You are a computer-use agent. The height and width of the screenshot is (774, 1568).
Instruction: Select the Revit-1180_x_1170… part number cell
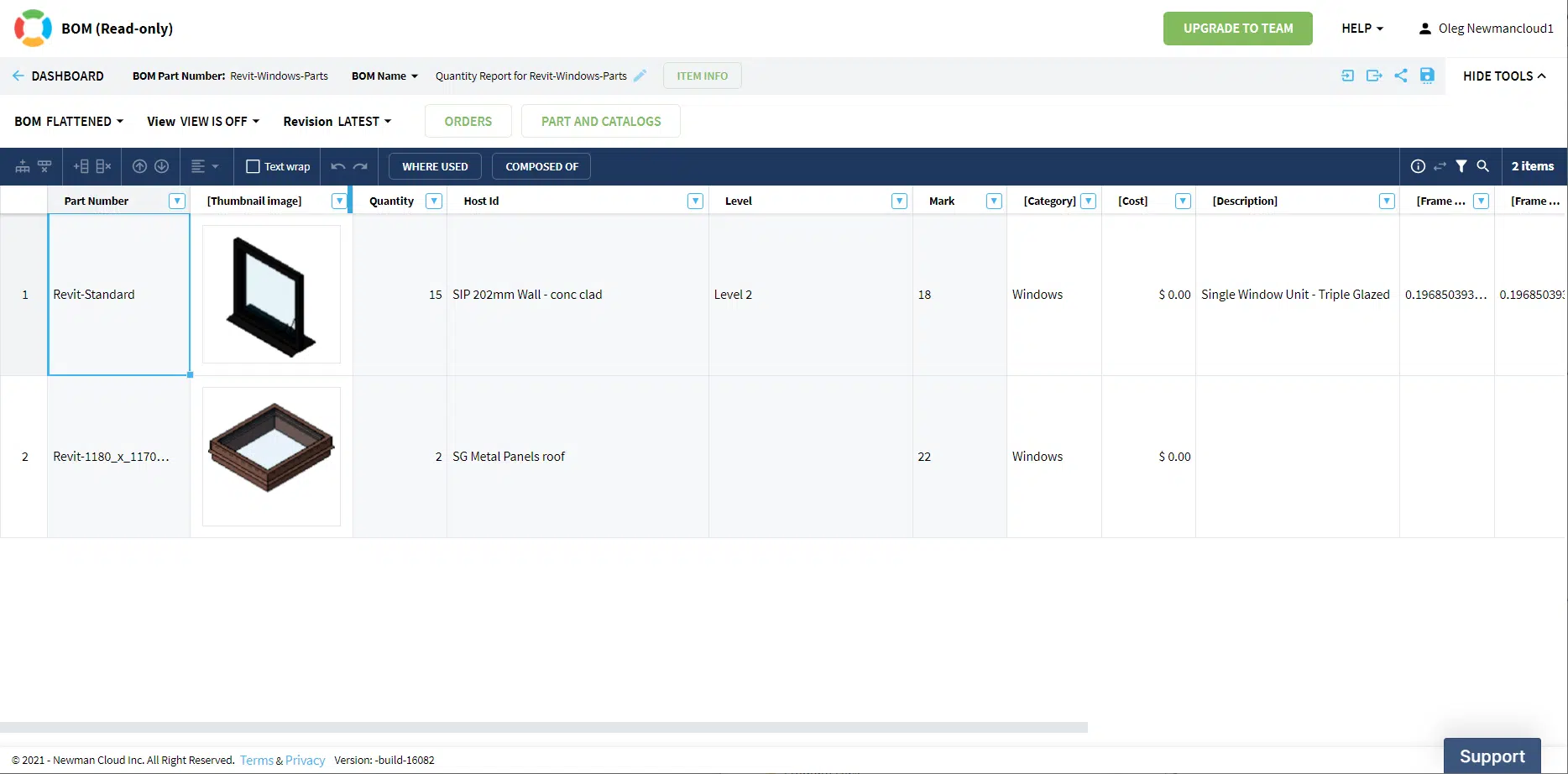119,457
